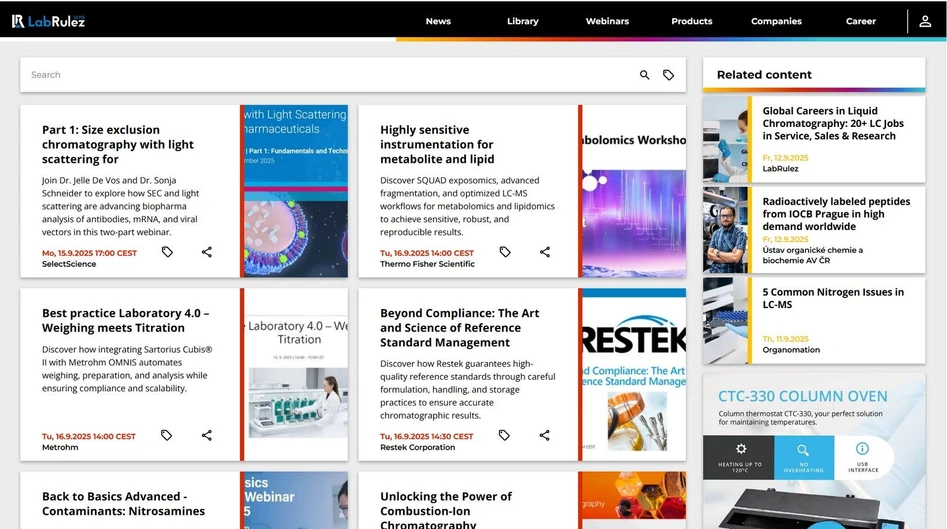Open the News menu item
The image size is (947, 529).
coord(438,21)
